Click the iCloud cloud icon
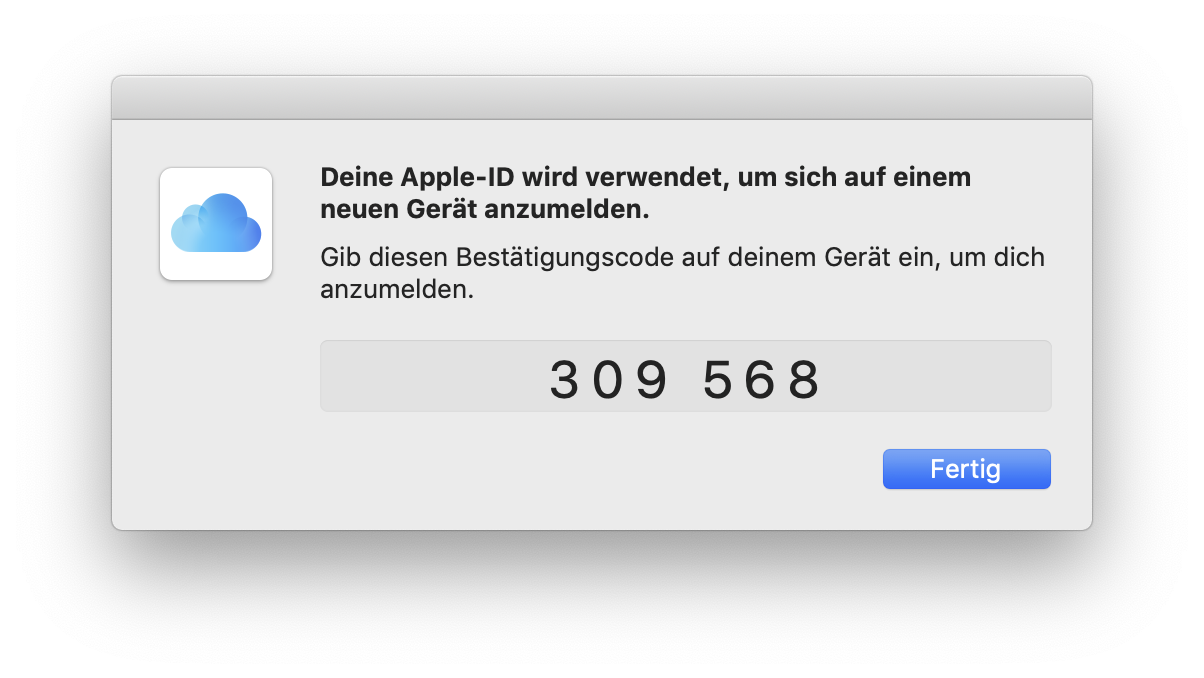 tap(216, 222)
